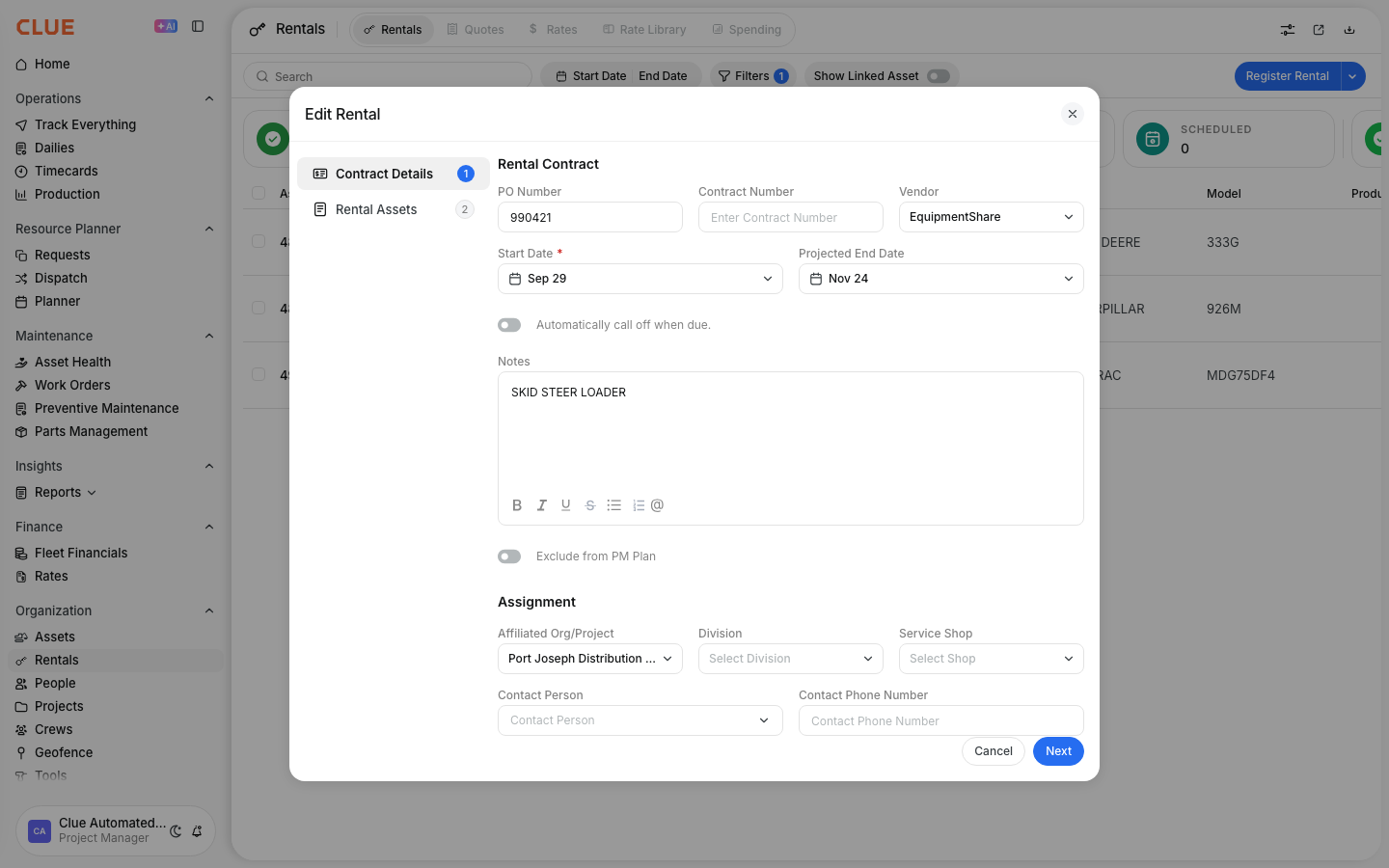Close the Edit Rental dialog

coord(1073,114)
